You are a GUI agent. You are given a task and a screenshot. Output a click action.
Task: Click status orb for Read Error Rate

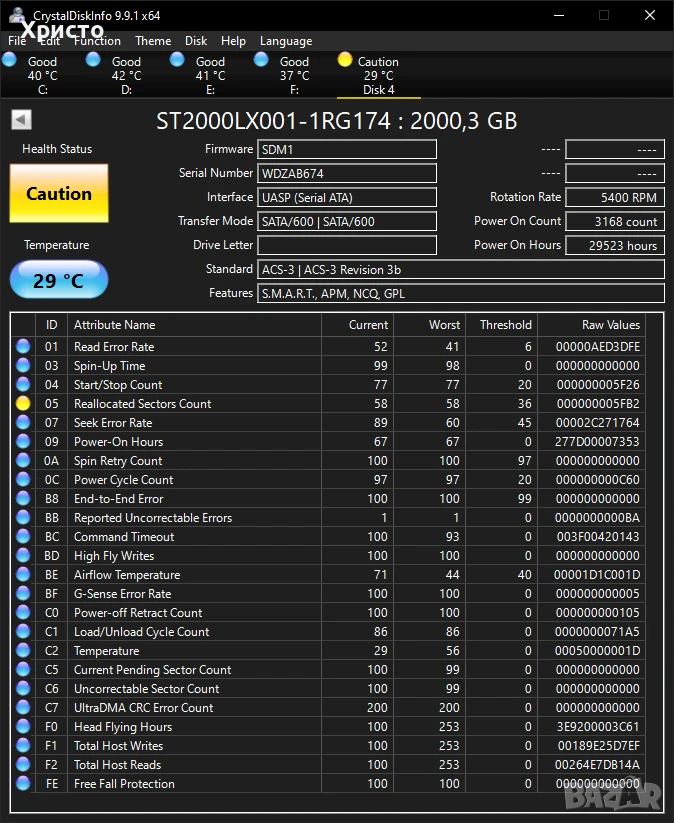(23, 346)
